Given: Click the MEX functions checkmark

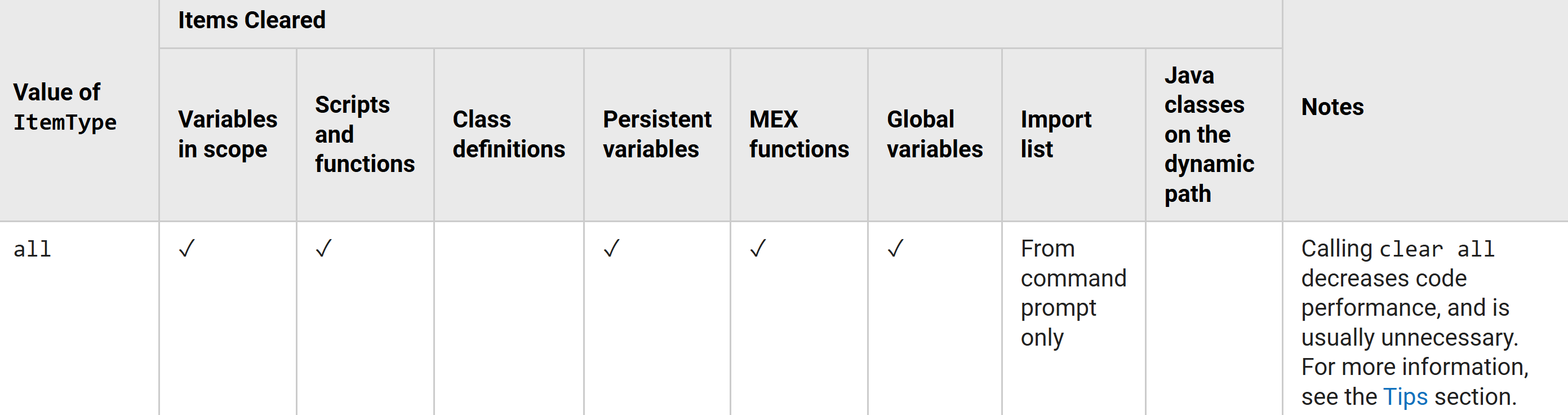Looking at the screenshot, I should click(x=758, y=248).
